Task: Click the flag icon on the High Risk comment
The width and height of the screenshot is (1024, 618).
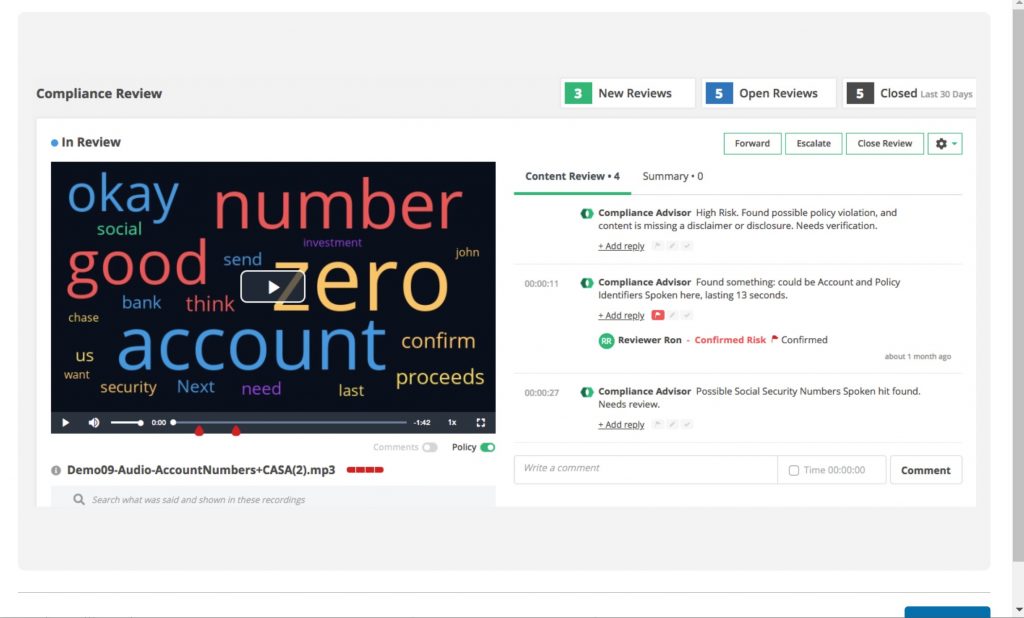Action: coord(658,246)
